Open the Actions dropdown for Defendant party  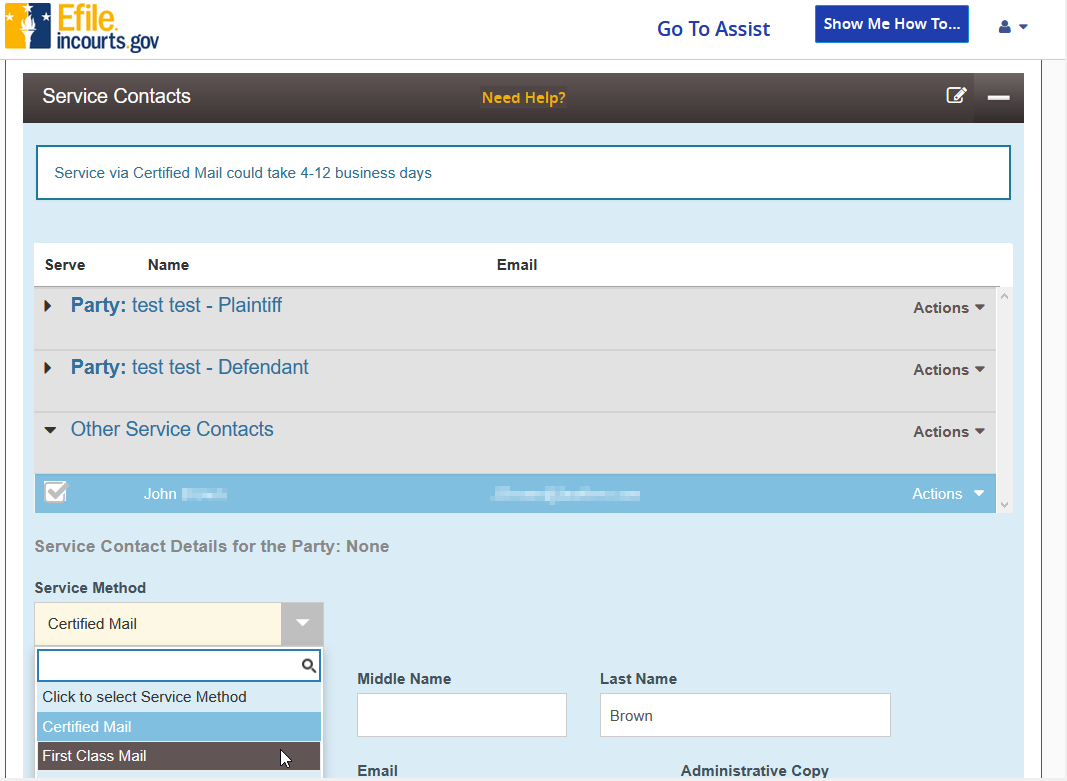coord(949,369)
